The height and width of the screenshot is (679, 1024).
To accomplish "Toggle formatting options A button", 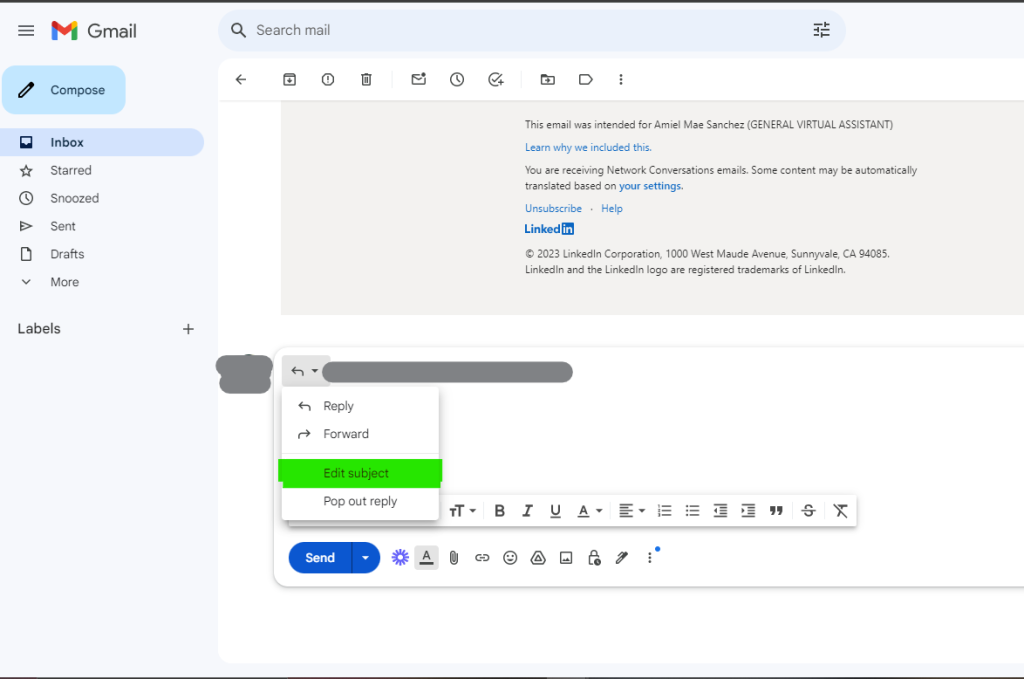I will pos(426,558).
